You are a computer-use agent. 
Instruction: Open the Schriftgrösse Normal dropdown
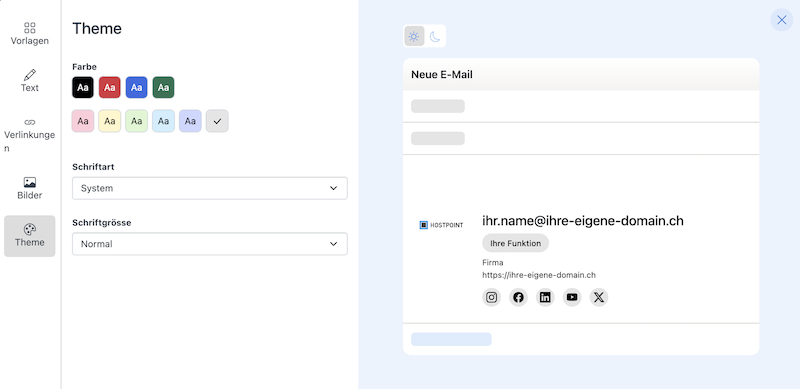click(210, 244)
